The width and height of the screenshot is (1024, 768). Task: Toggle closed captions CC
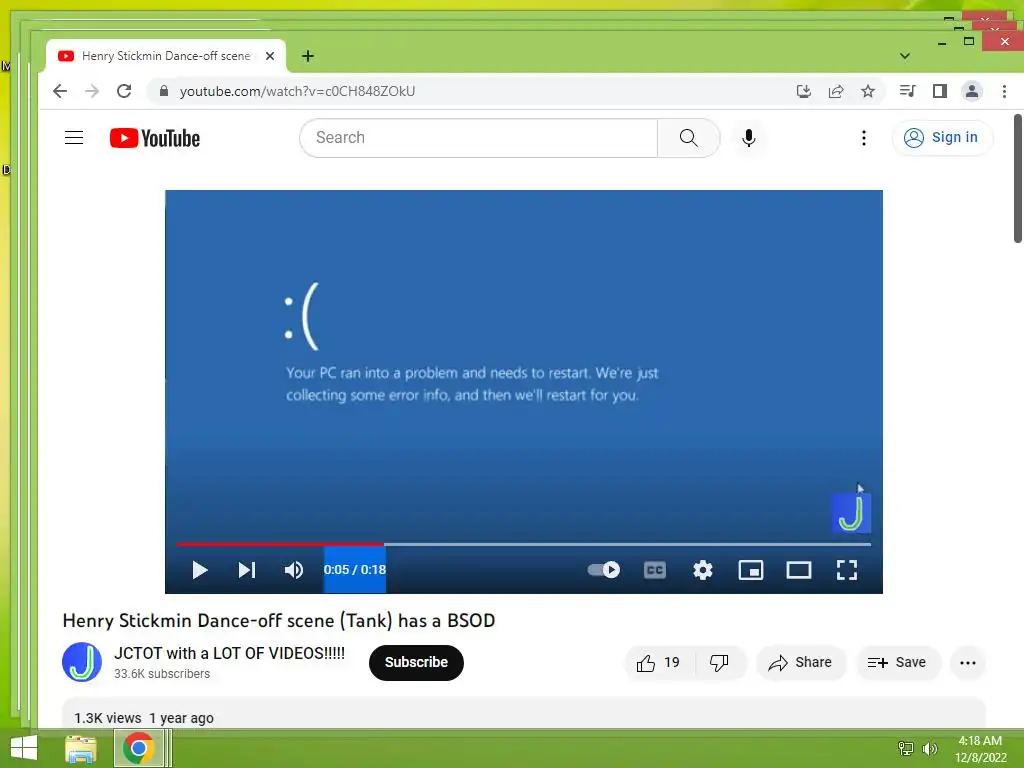tap(655, 570)
